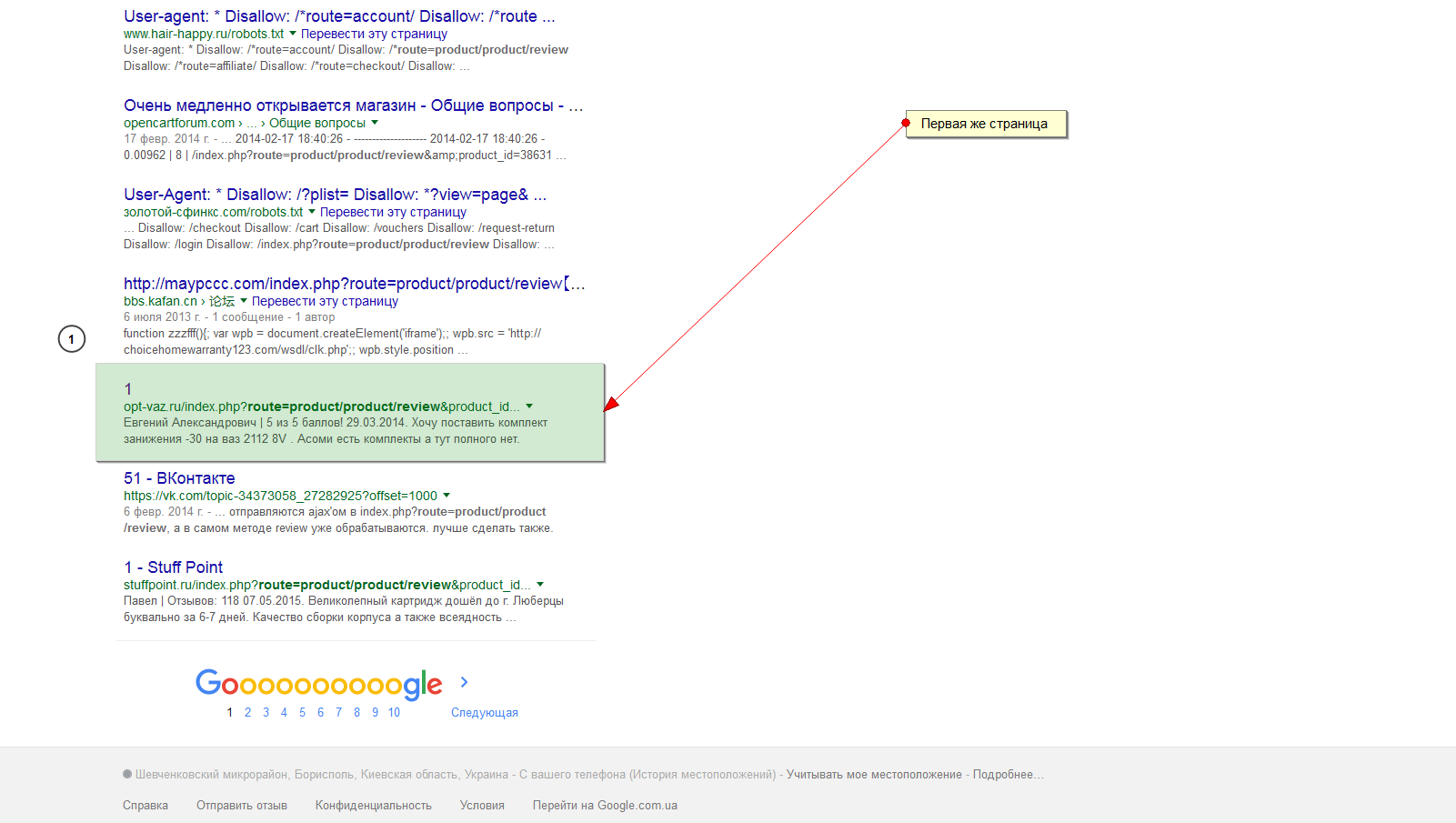1456x823 pixels.
Task: Click the 'Следующая' next page link
Action: click(x=485, y=713)
